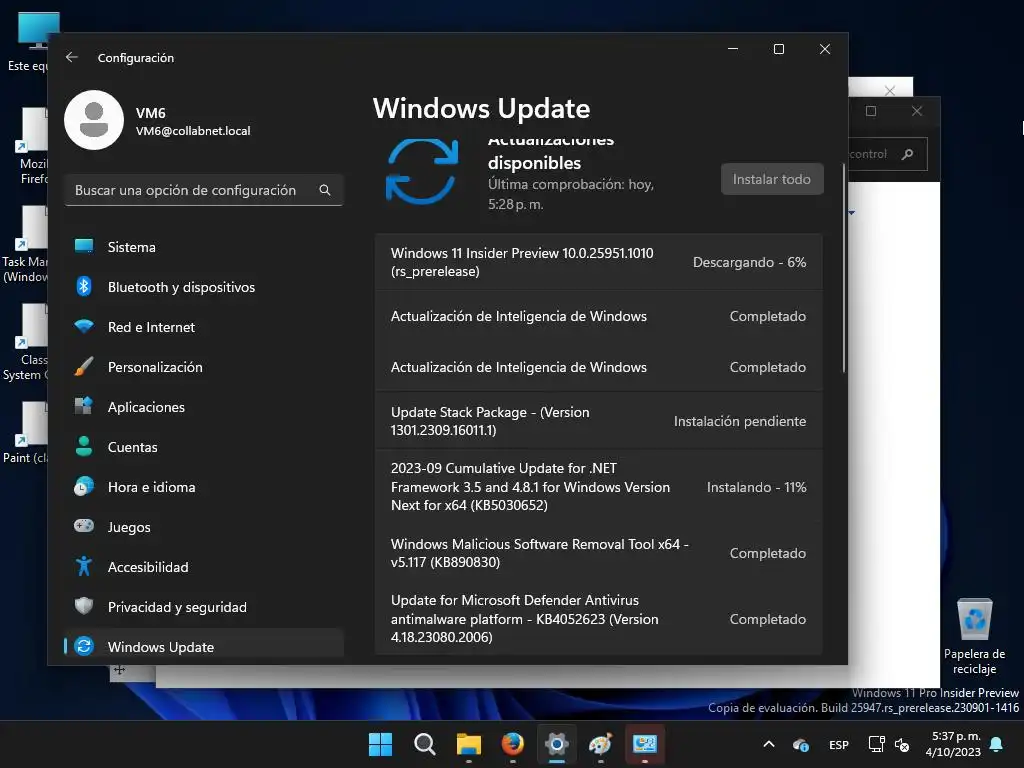Viewport: 1024px width, 768px height.
Task: Open the Windows Start menu
Action: [x=380, y=744]
